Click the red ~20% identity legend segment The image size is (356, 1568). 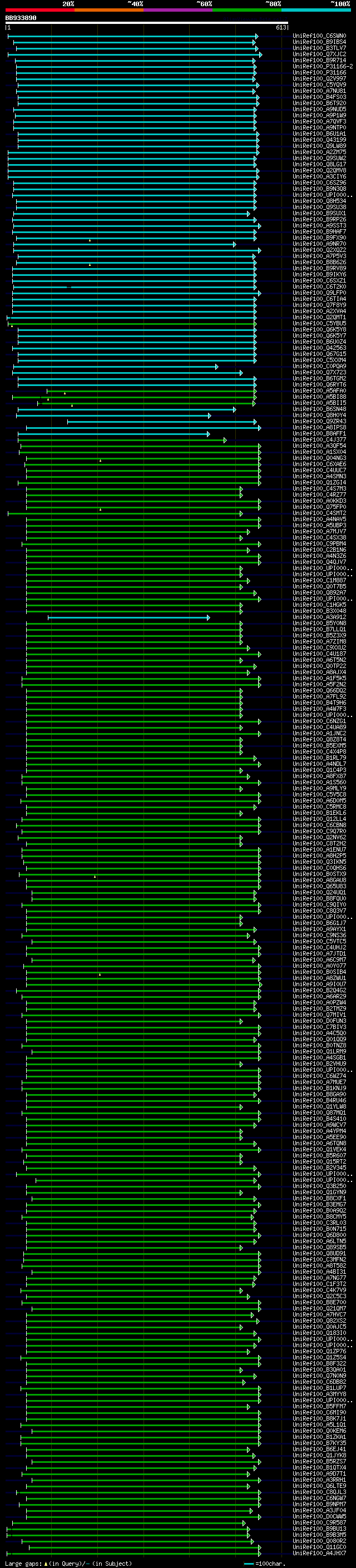coord(39,10)
